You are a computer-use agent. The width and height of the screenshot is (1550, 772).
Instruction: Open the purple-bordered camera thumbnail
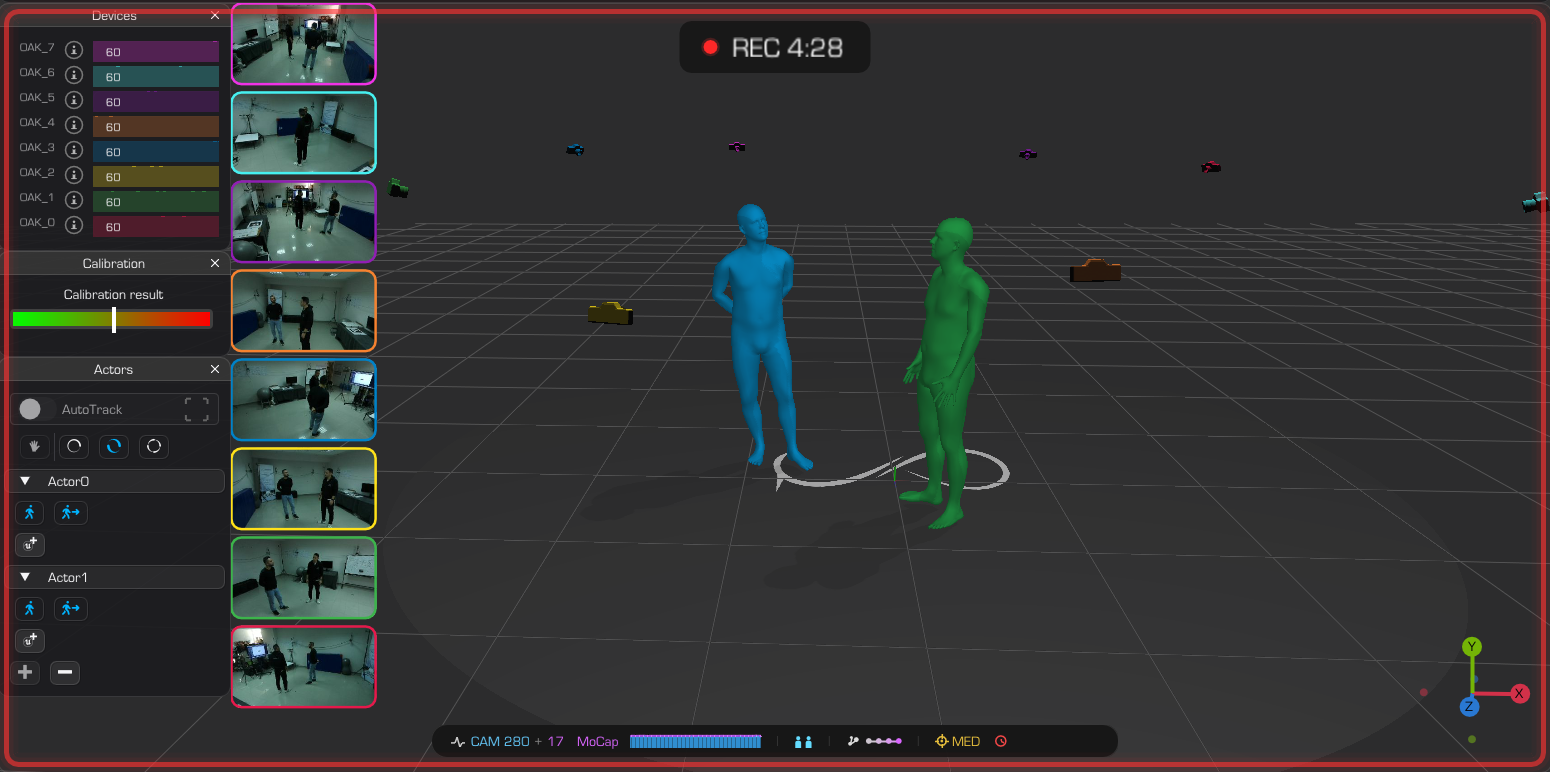tap(304, 222)
